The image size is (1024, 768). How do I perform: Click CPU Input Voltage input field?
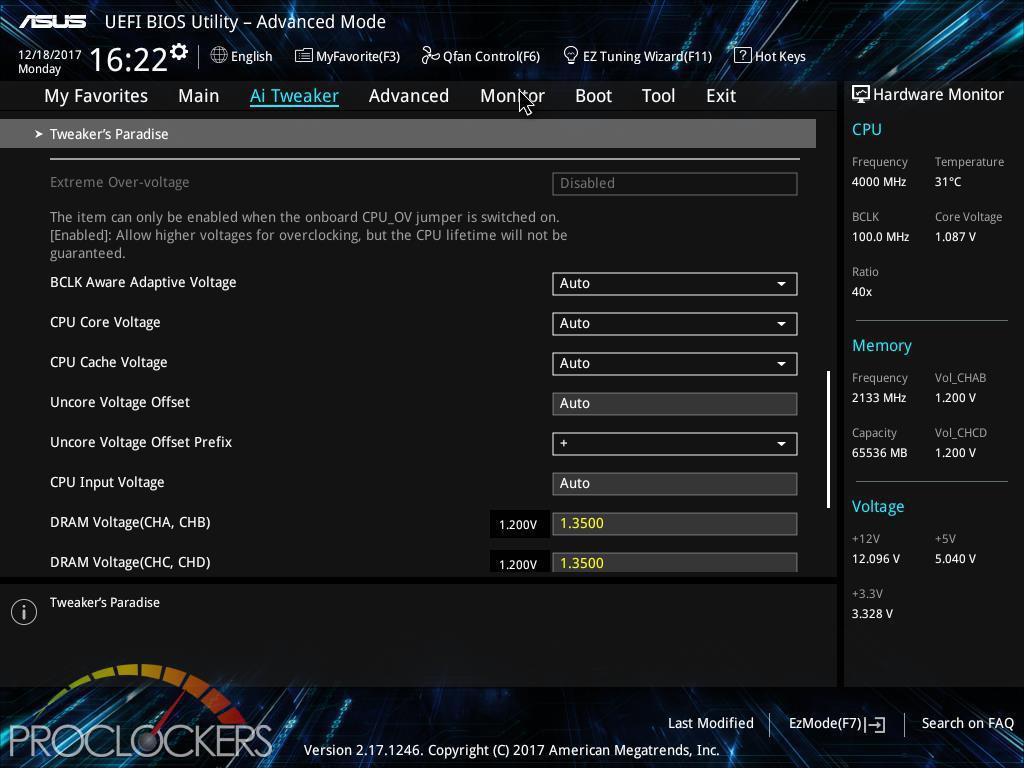[675, 483]
